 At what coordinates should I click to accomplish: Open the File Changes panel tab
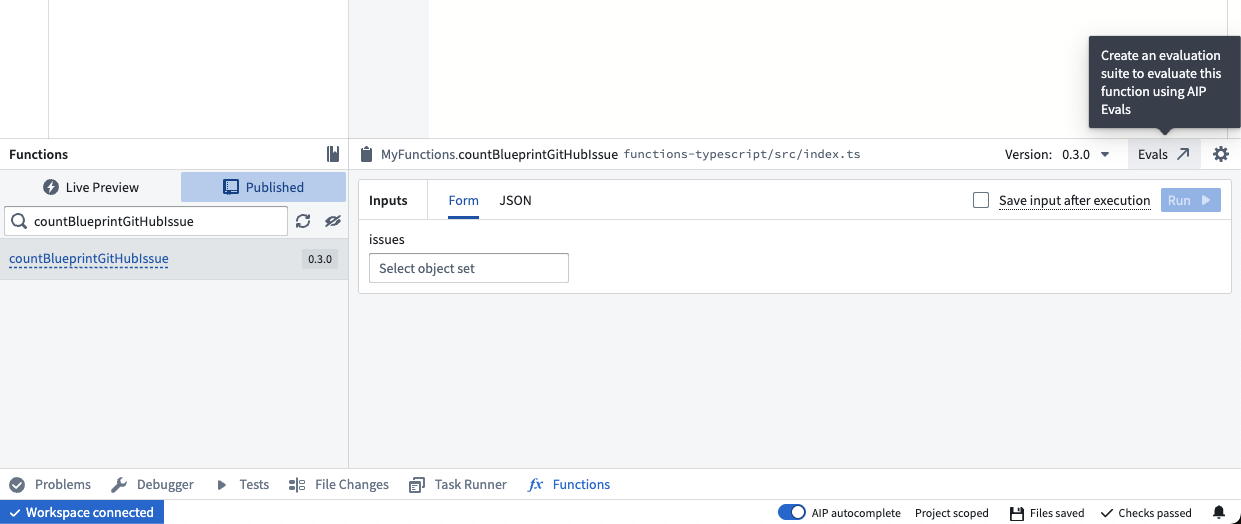[x=339, y=484]
